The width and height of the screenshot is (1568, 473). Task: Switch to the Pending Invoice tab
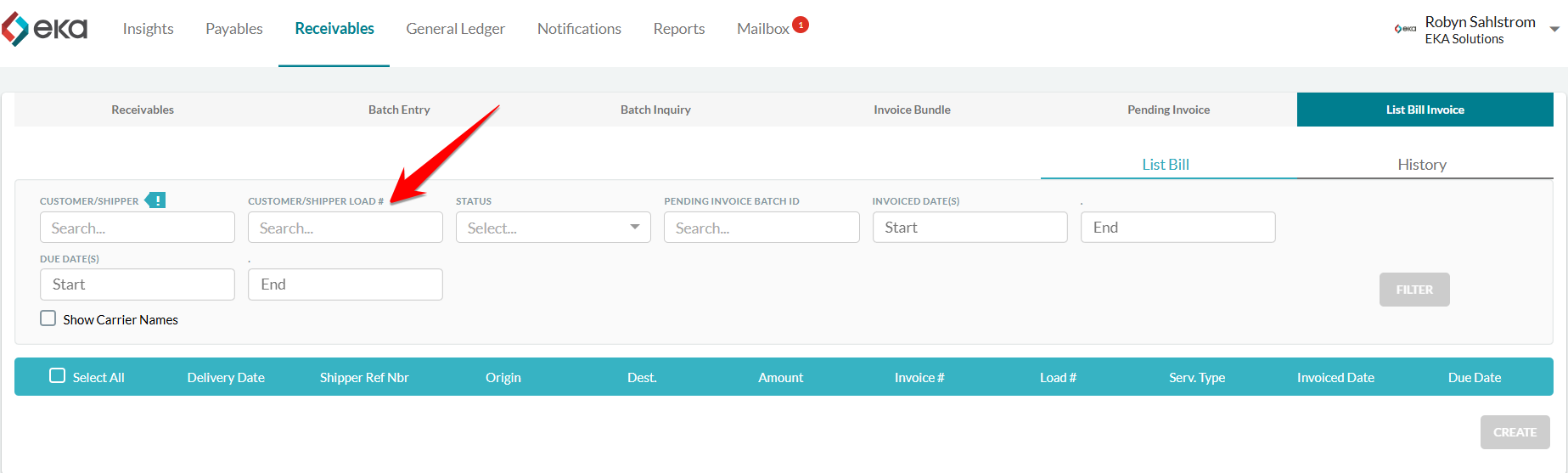1169,110
